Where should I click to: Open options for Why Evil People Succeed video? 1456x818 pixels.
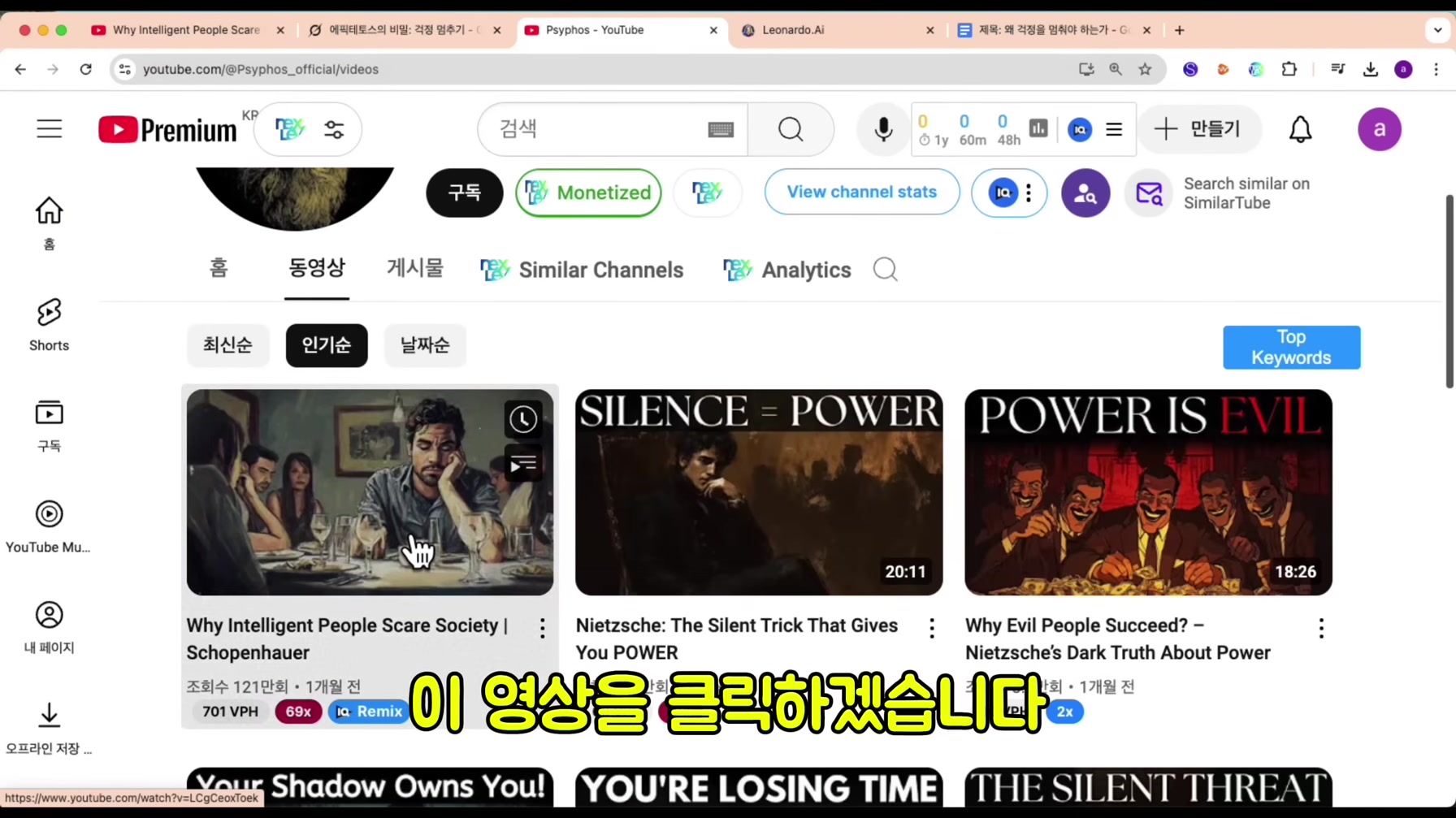[x=1321, y=628]
